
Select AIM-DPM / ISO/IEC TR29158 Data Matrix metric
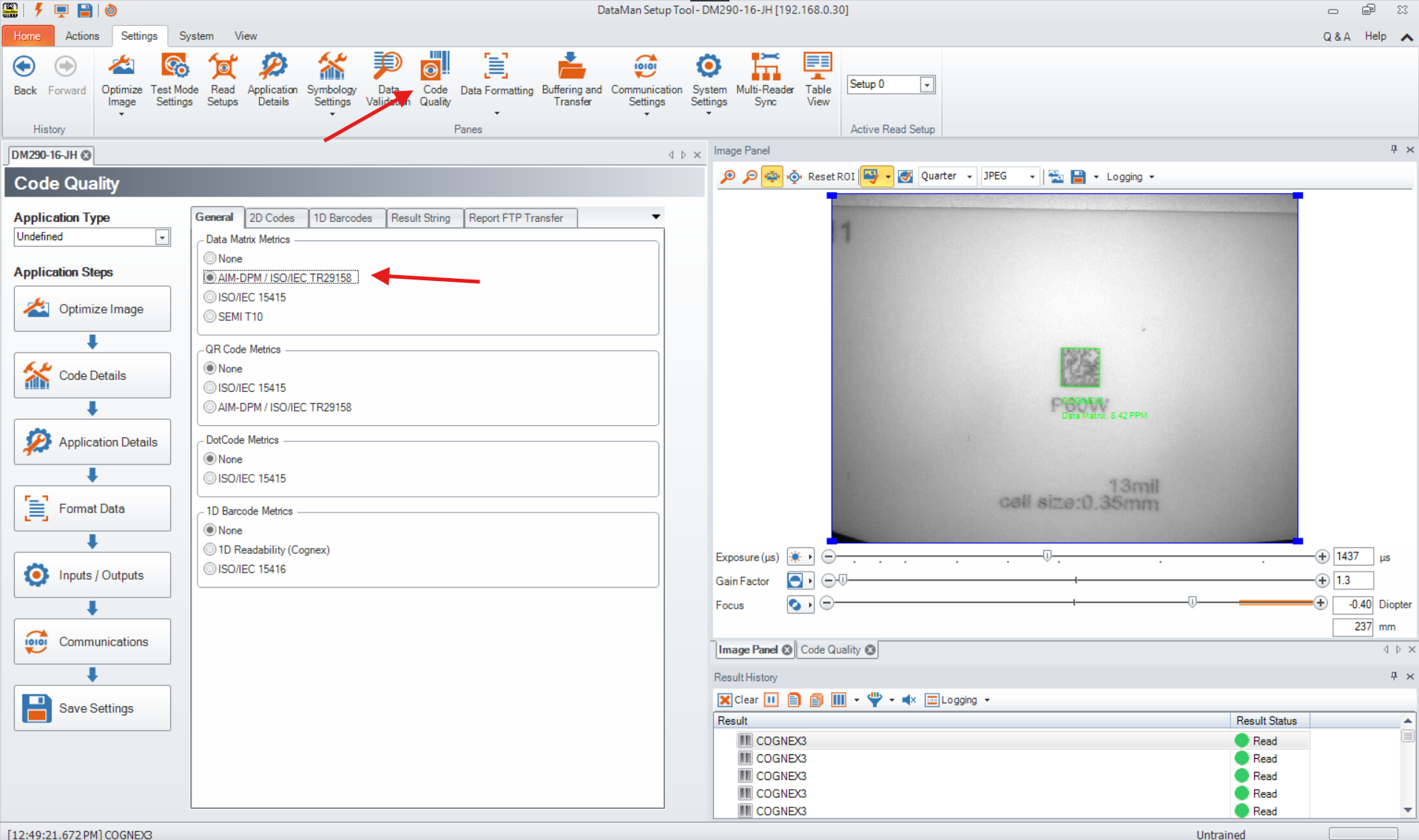pyautogui.click(x=212, y=277)
